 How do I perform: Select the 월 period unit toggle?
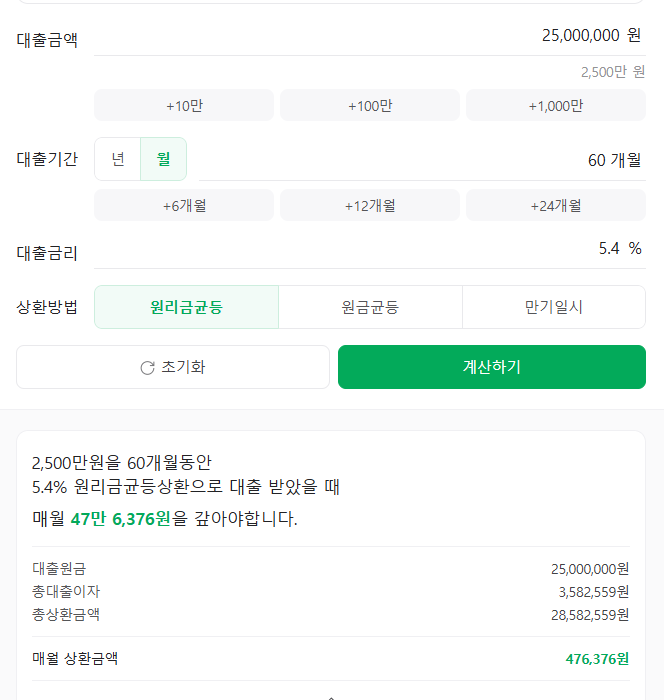click(x=163, y=159)
